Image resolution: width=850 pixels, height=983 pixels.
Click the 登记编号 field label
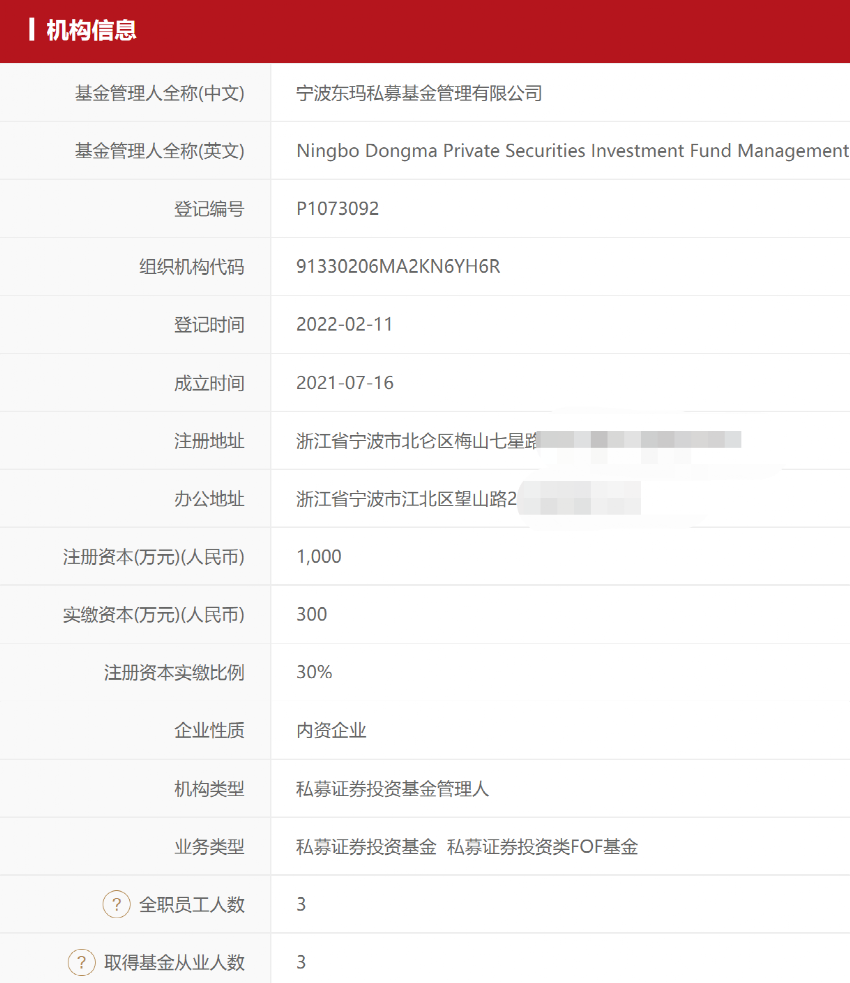tap(209, 209)
